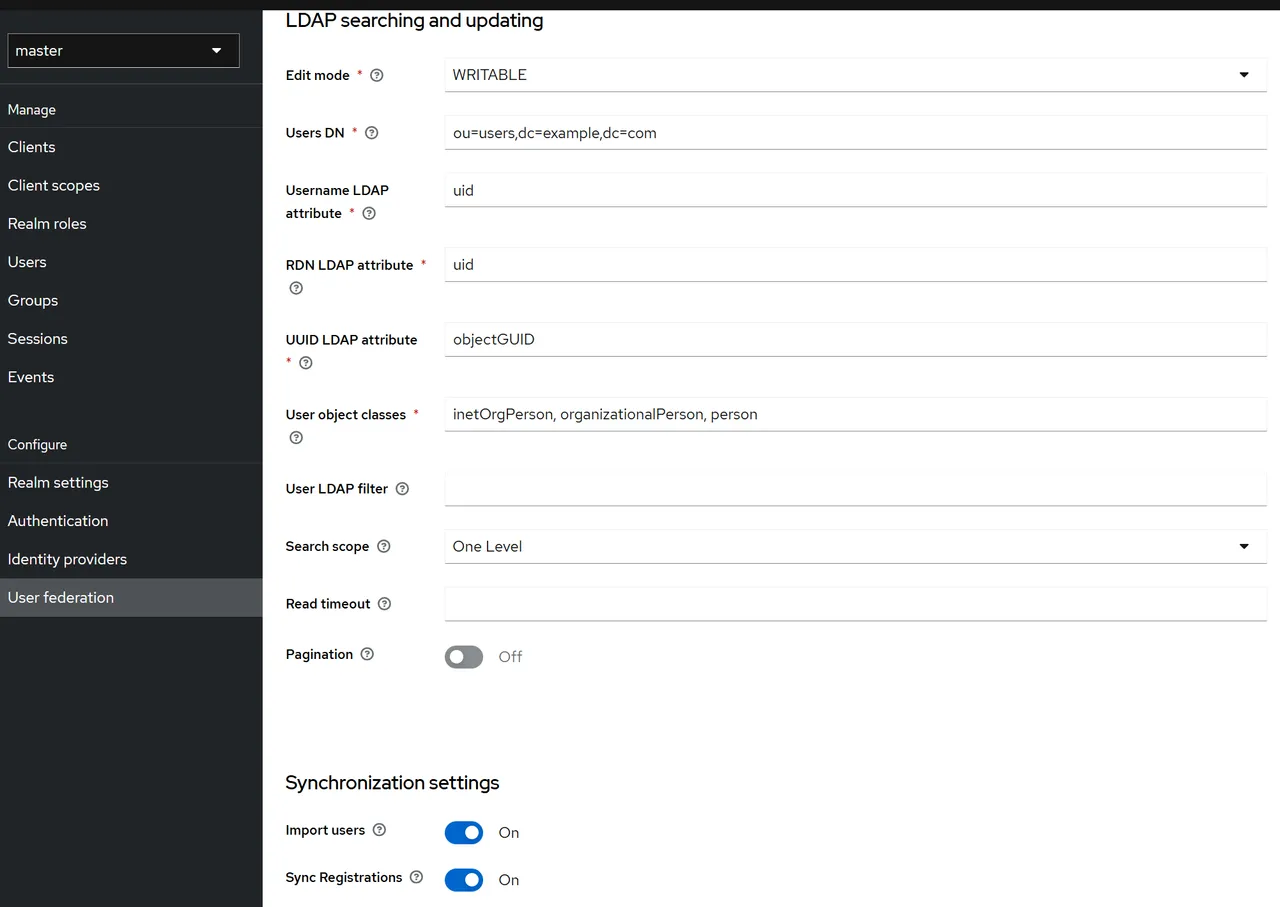Click the LDAP searching and updating heading
This screenshot has height=907, width=1280.
[414, 21]
